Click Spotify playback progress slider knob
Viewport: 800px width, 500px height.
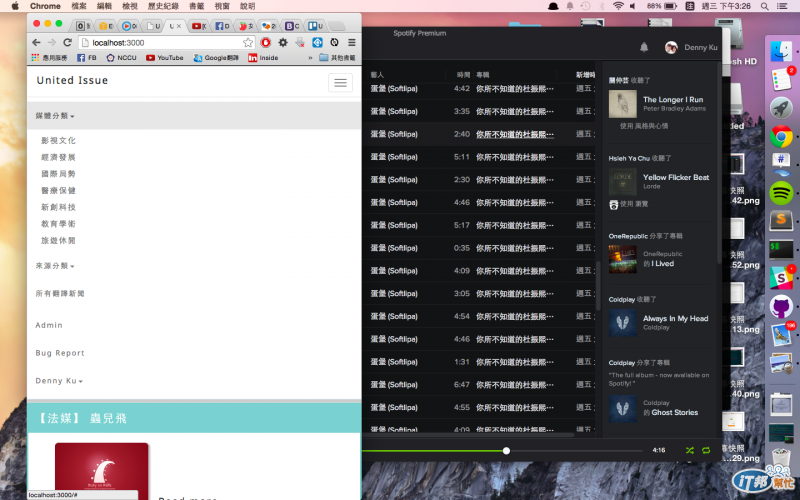(506, 451)
